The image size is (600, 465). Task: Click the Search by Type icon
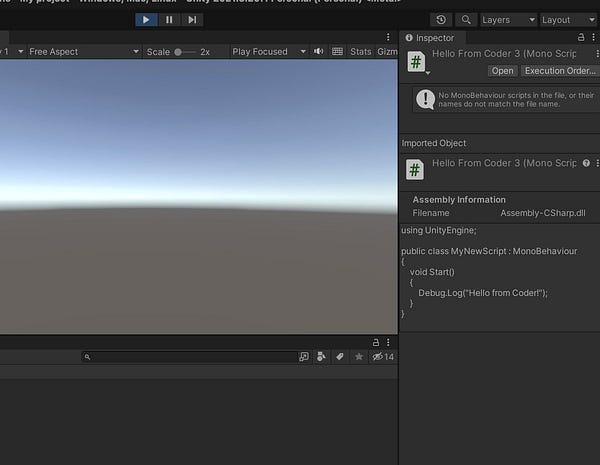pyautogui.click(x=321, y=357)
